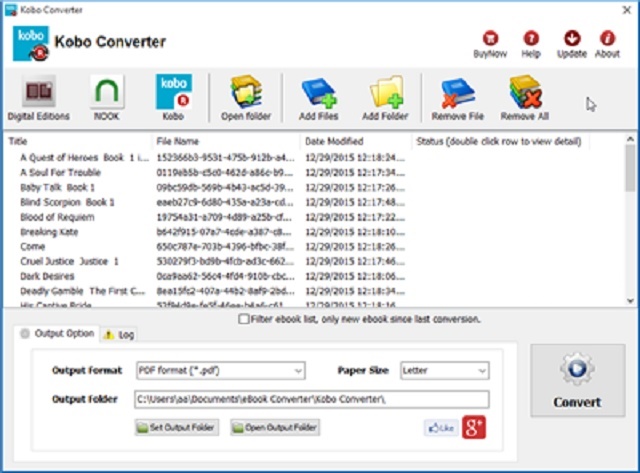Sort by the File Name column header
This screenshot has width=640, height=473.
(x=225, y=141)
